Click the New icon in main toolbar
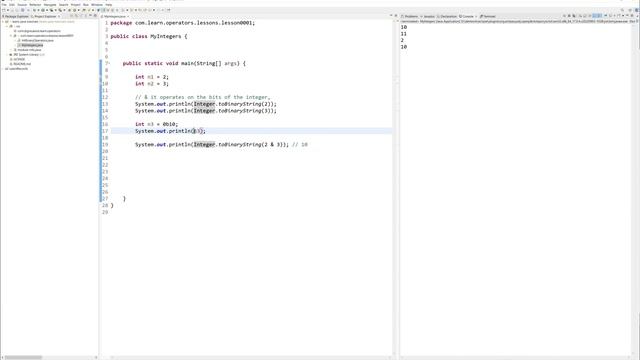 pyautogui.click(x=4, y=10)
